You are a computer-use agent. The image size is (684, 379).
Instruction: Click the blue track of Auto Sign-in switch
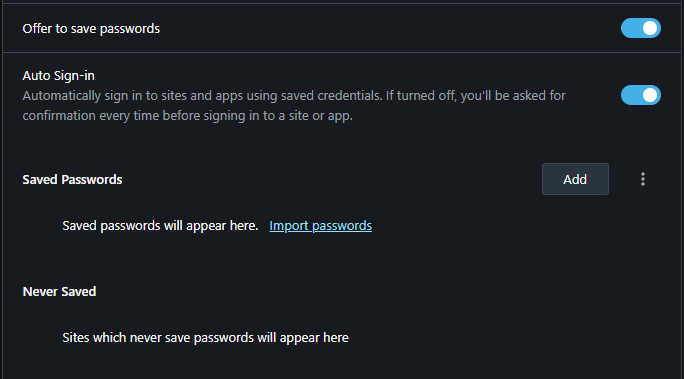coord(631,95)
